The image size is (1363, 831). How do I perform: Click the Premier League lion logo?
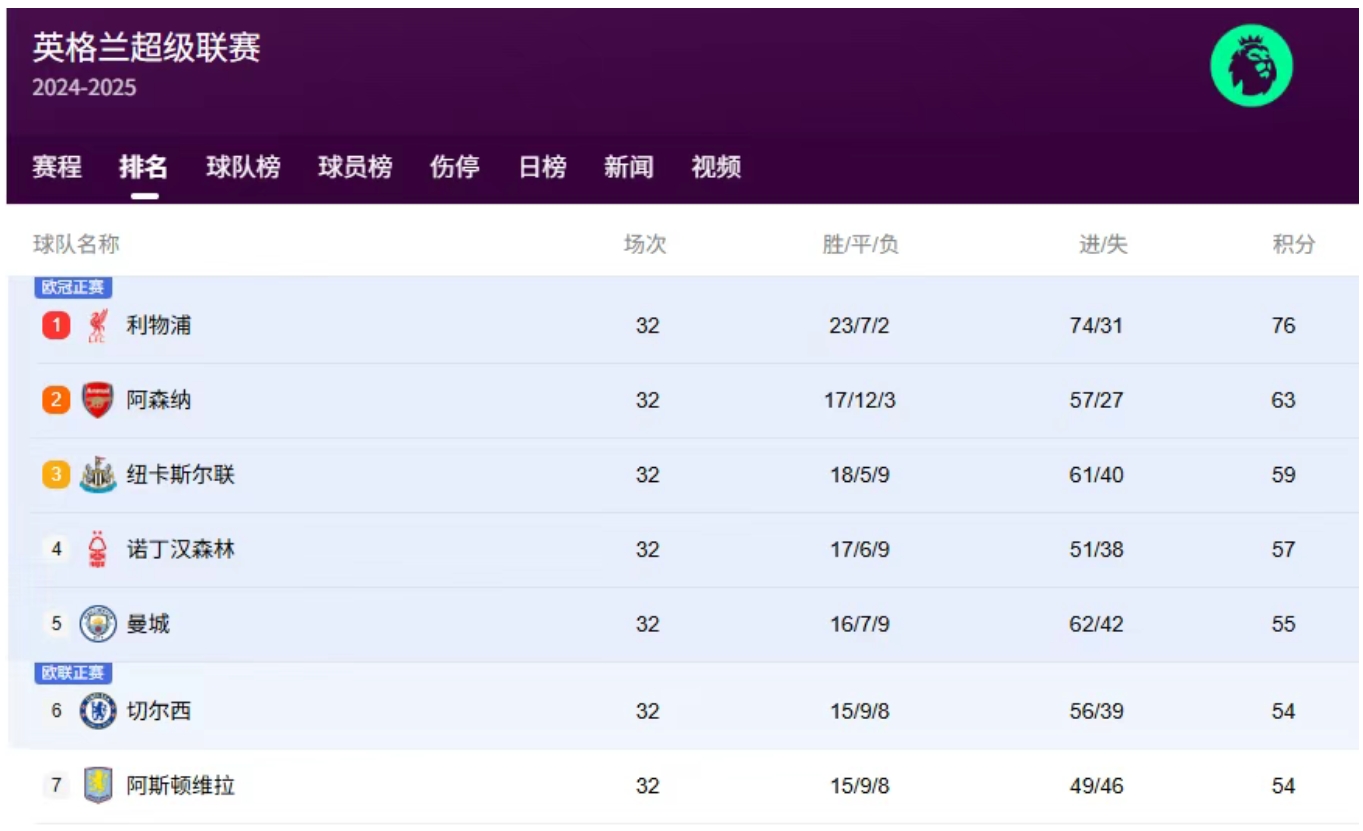[x=1251, y=66]
